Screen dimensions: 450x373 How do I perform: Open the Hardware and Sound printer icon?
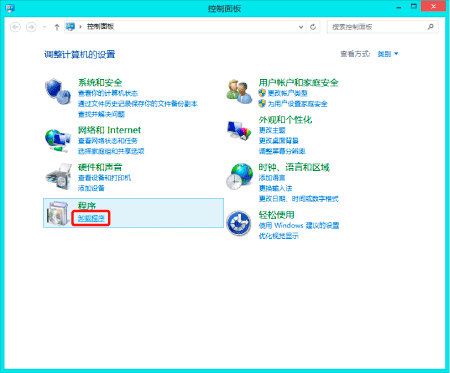tap(59, 177)
